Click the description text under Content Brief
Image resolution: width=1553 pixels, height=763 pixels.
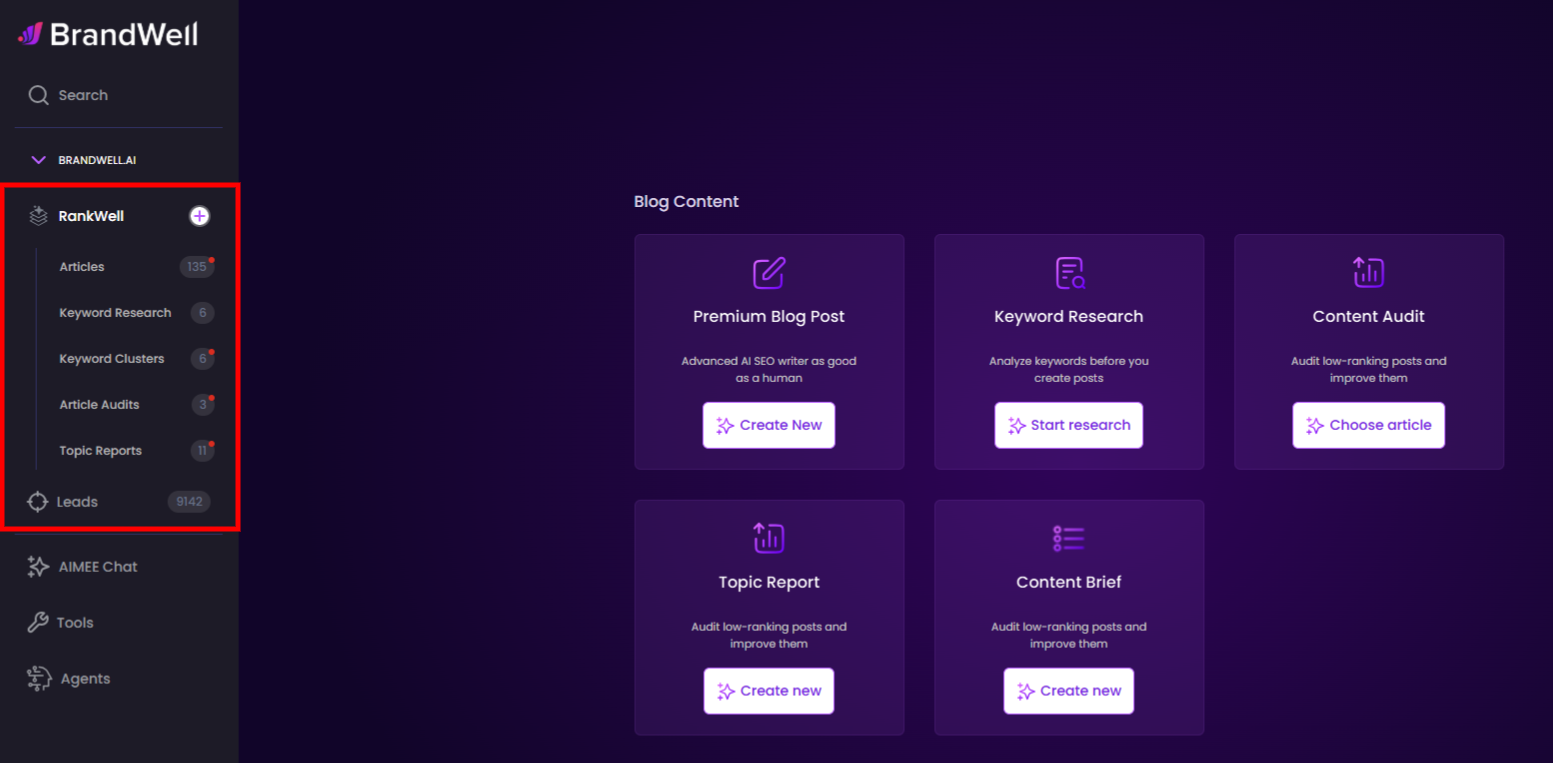click(x=1069, y=636)
